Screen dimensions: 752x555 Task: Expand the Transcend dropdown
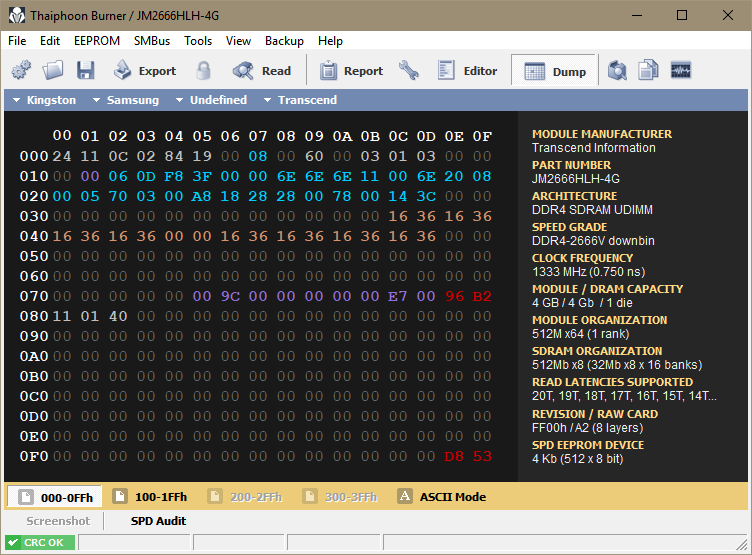pyautogui.click(x=300, y=100)
